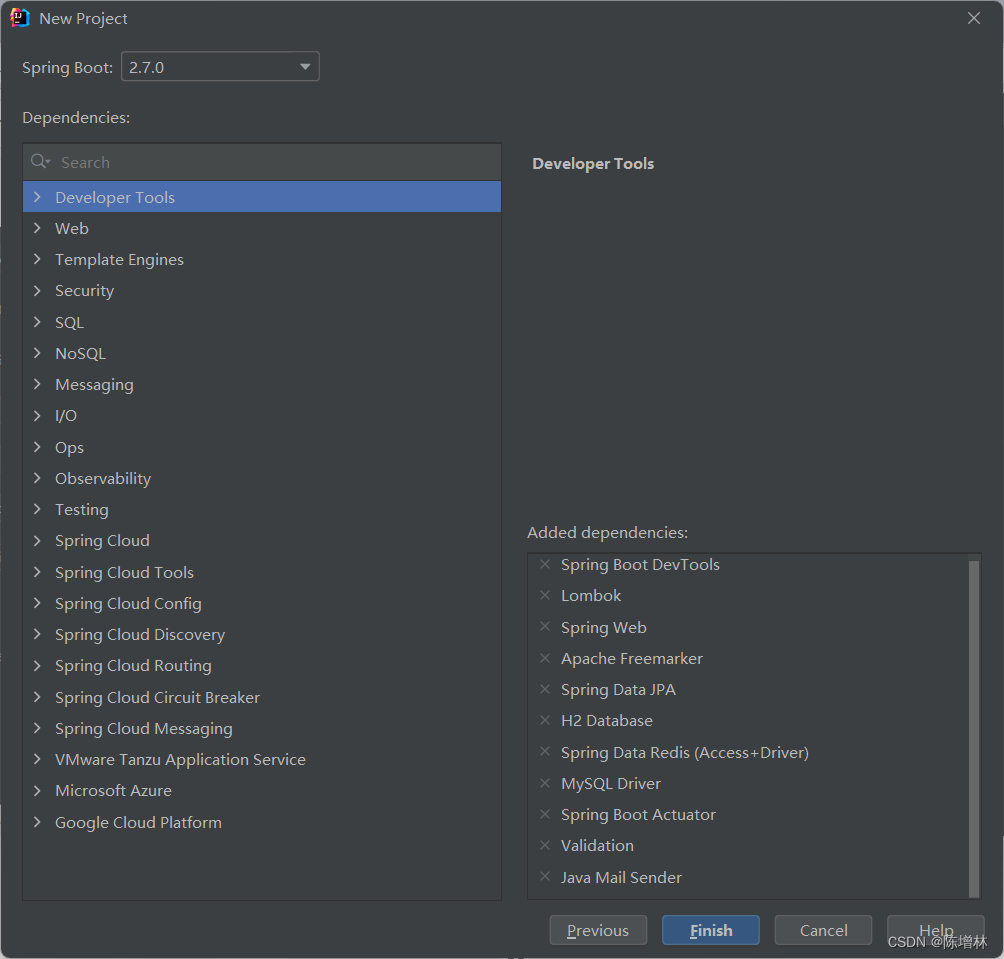The image size is (1004, 959).
Task: Select the NoSQL category label
Action: pos(81,353)
